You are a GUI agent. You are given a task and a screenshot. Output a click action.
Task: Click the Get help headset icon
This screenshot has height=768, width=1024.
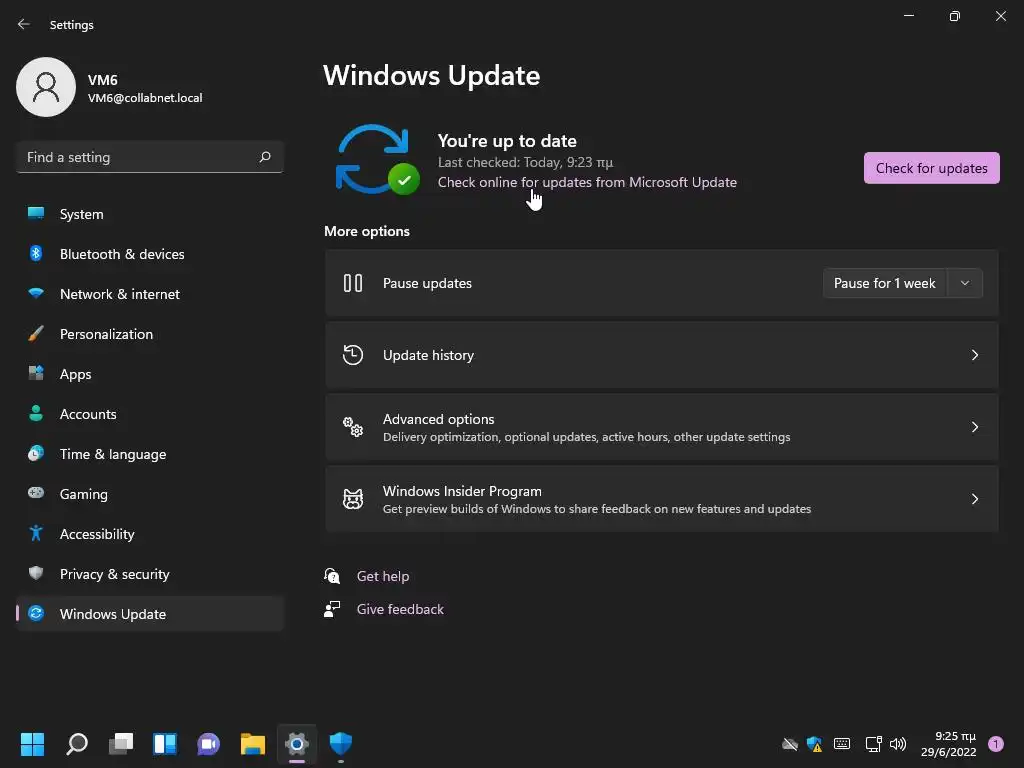tap(332, 575)
